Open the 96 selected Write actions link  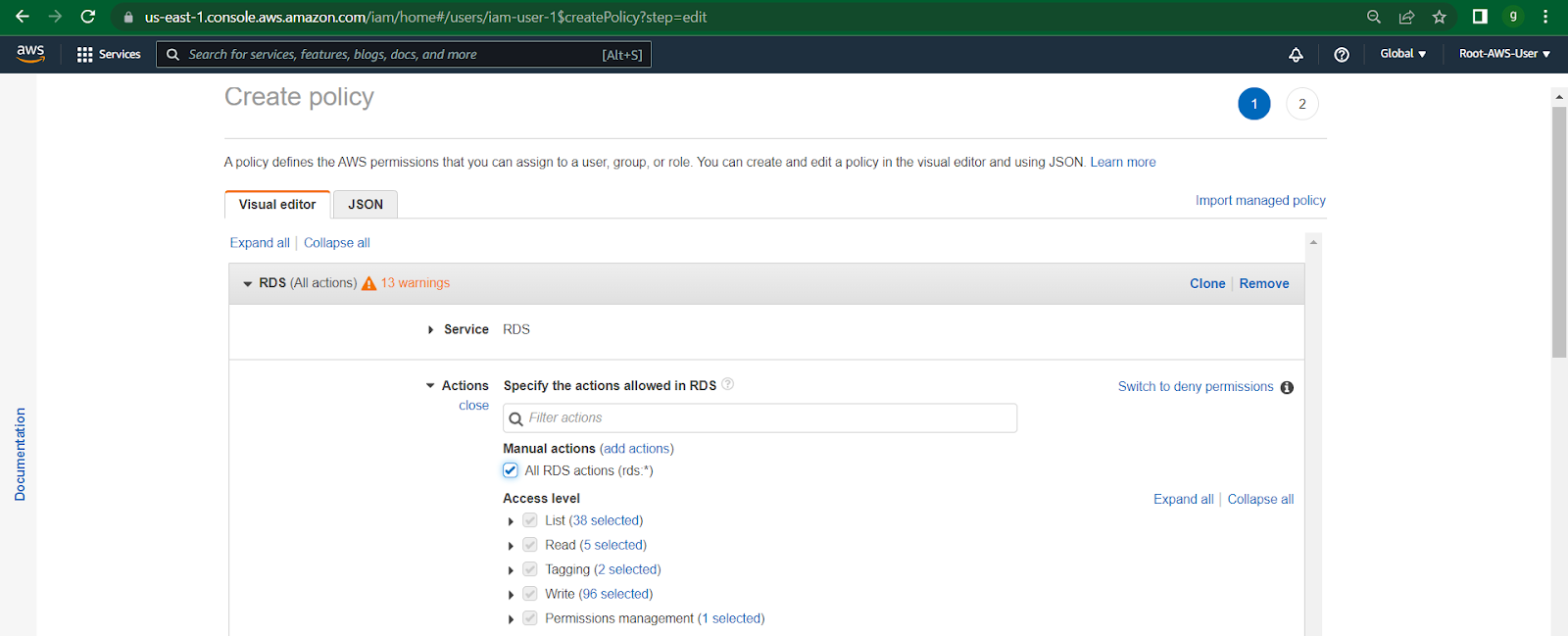click(615, 594)
